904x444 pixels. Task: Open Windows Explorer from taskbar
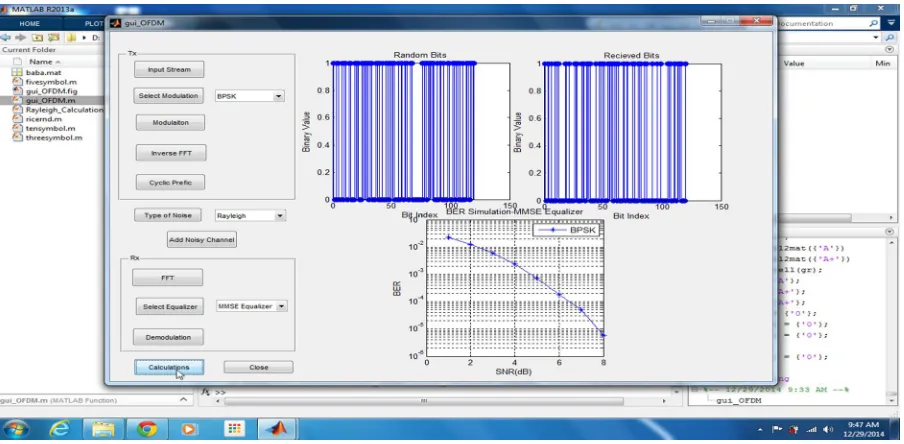[x=104, y=429]
